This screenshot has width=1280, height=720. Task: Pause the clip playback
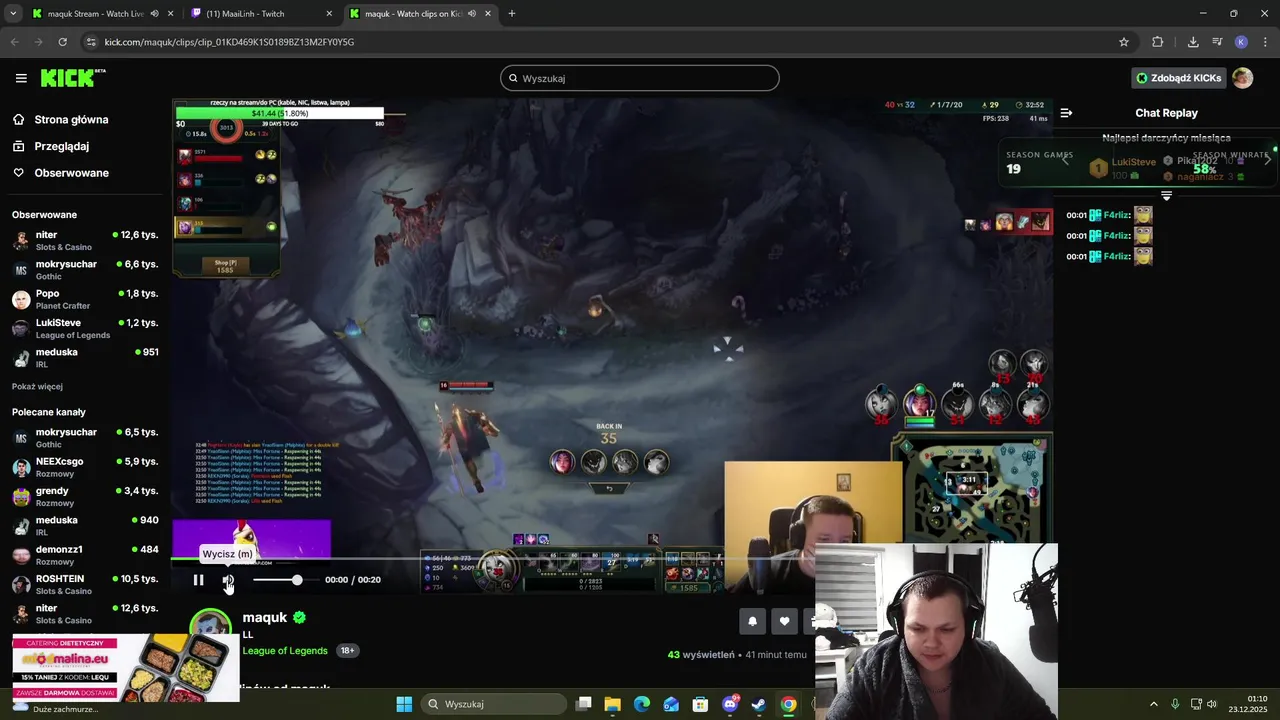tap(198, 580)
